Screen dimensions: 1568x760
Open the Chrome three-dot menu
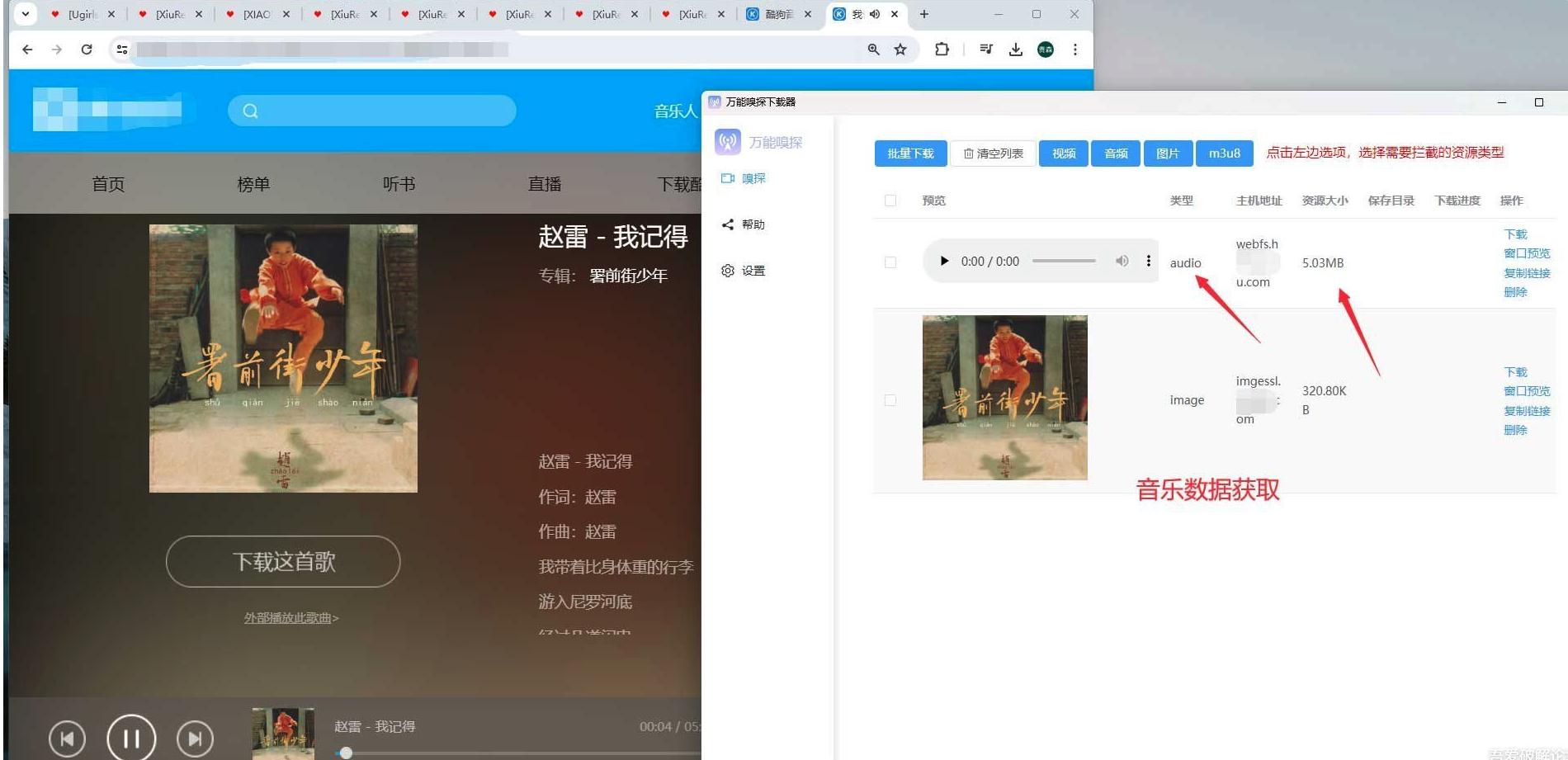pos(1074,50)
